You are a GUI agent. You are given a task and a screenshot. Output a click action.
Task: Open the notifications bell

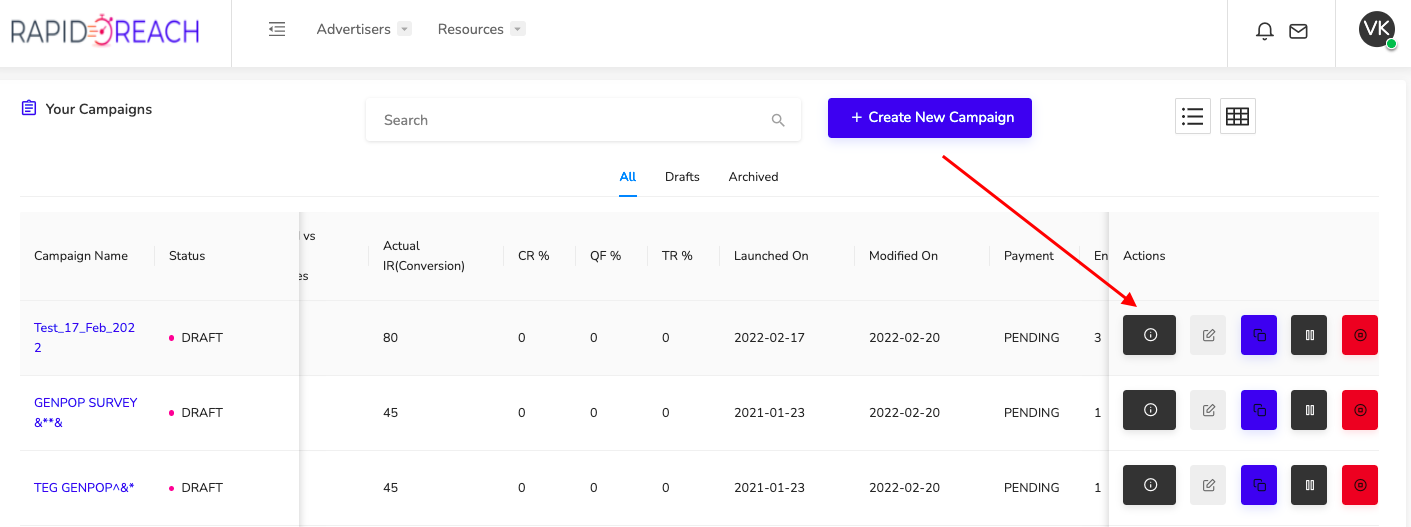click(x=1264, y=31)
